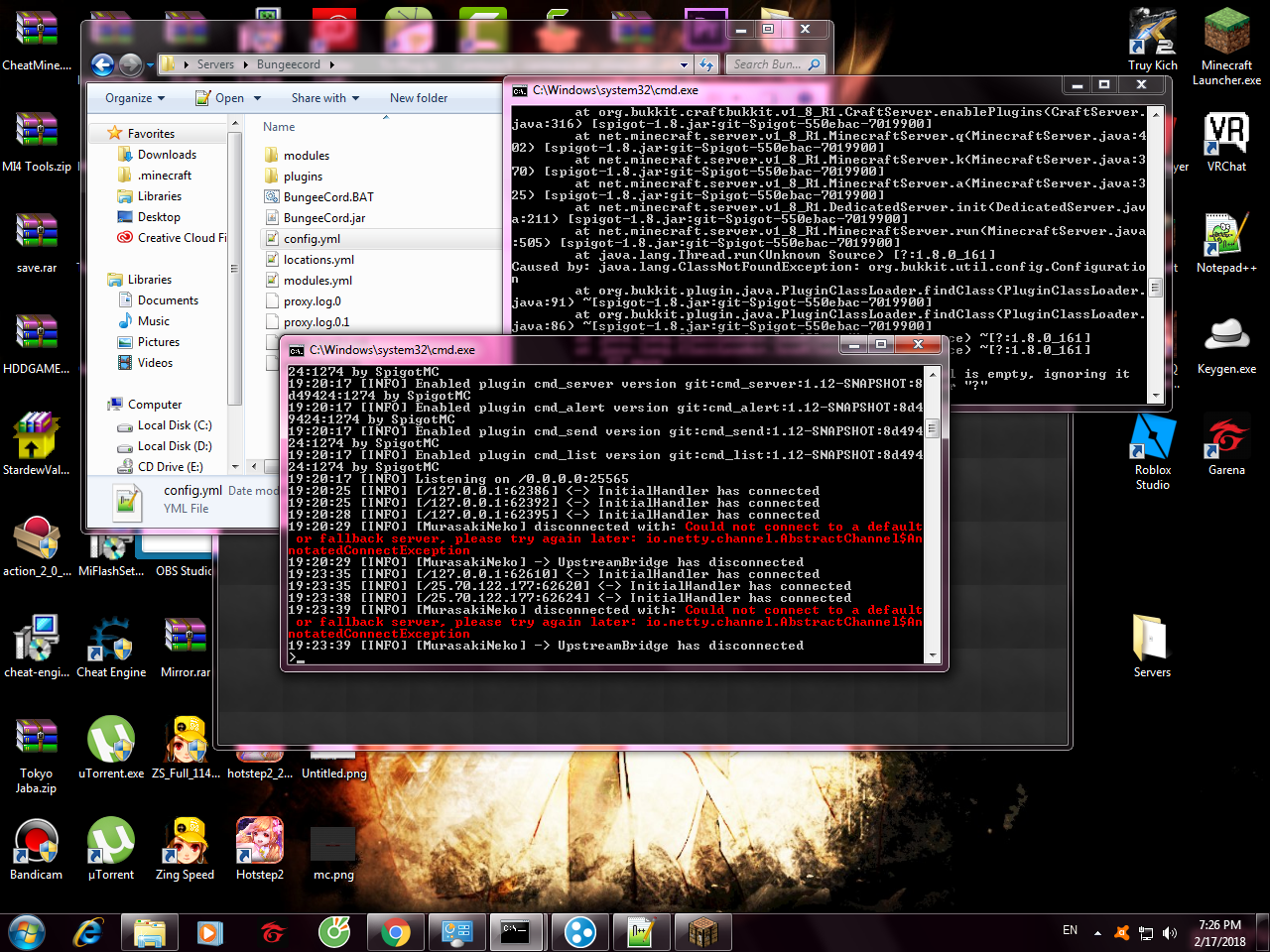This screenshot has height=952, width=1270.
Task: Select the BungeeCord.jar file
Action: tap(323, 218)
